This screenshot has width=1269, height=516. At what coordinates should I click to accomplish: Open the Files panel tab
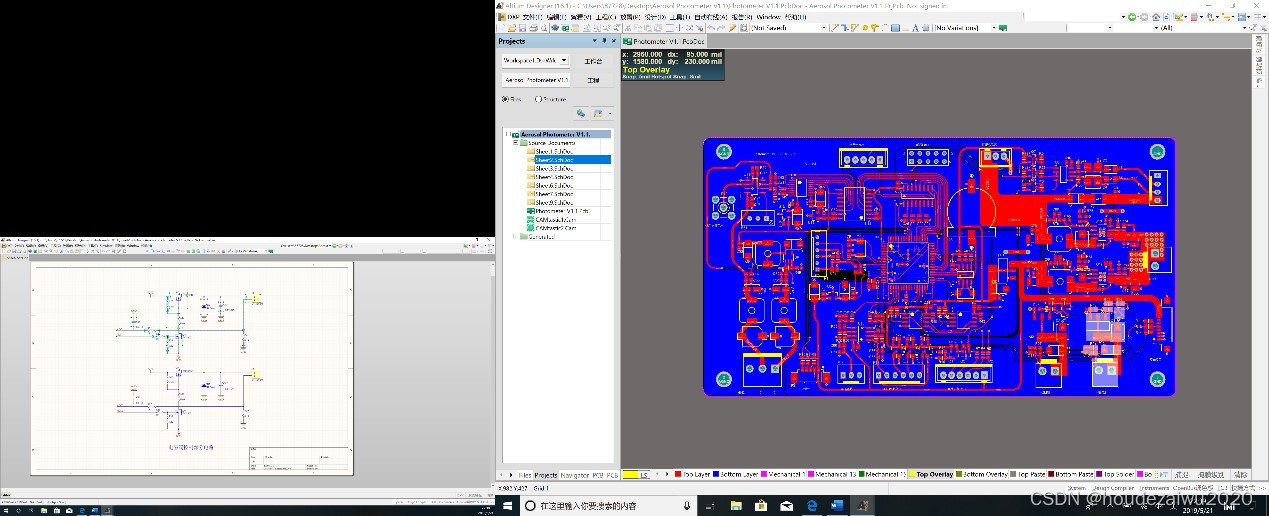(x=525, y=475)
